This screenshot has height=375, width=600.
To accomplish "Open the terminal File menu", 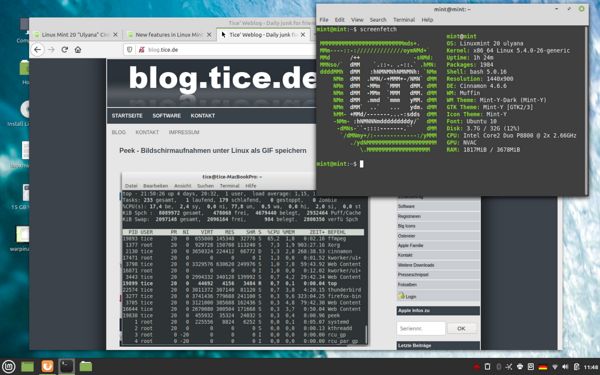I will click(324, 20).
